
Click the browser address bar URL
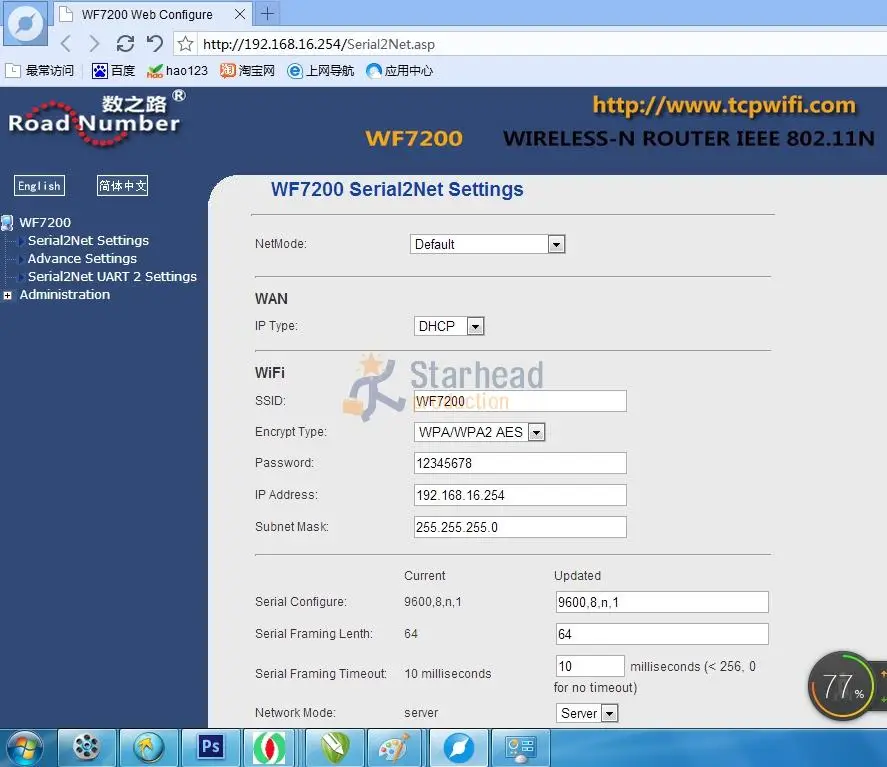pyautogui.click(x=319, y=44)
